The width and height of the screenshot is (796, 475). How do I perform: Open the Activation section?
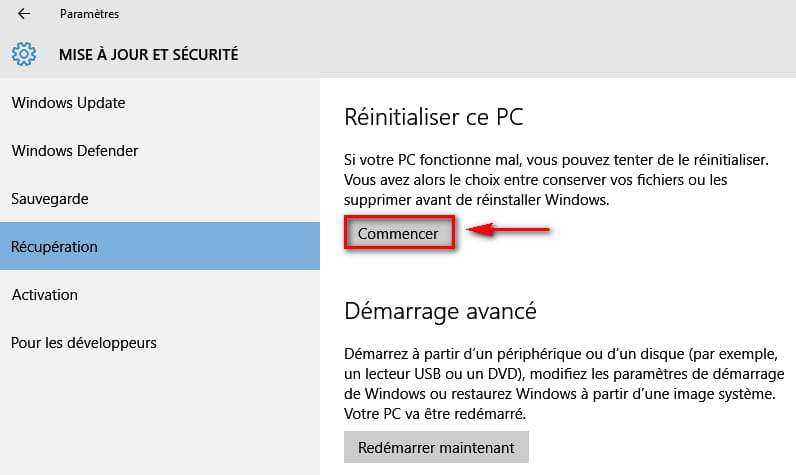tap(45, 295)
